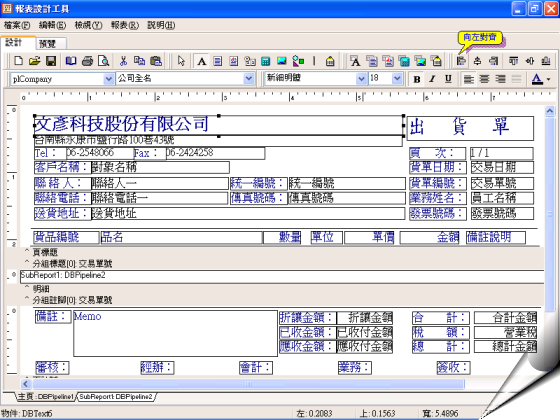Open the 檔案(F) menu
This screenshot has height=420, width=560.
[x=17, y=25]
